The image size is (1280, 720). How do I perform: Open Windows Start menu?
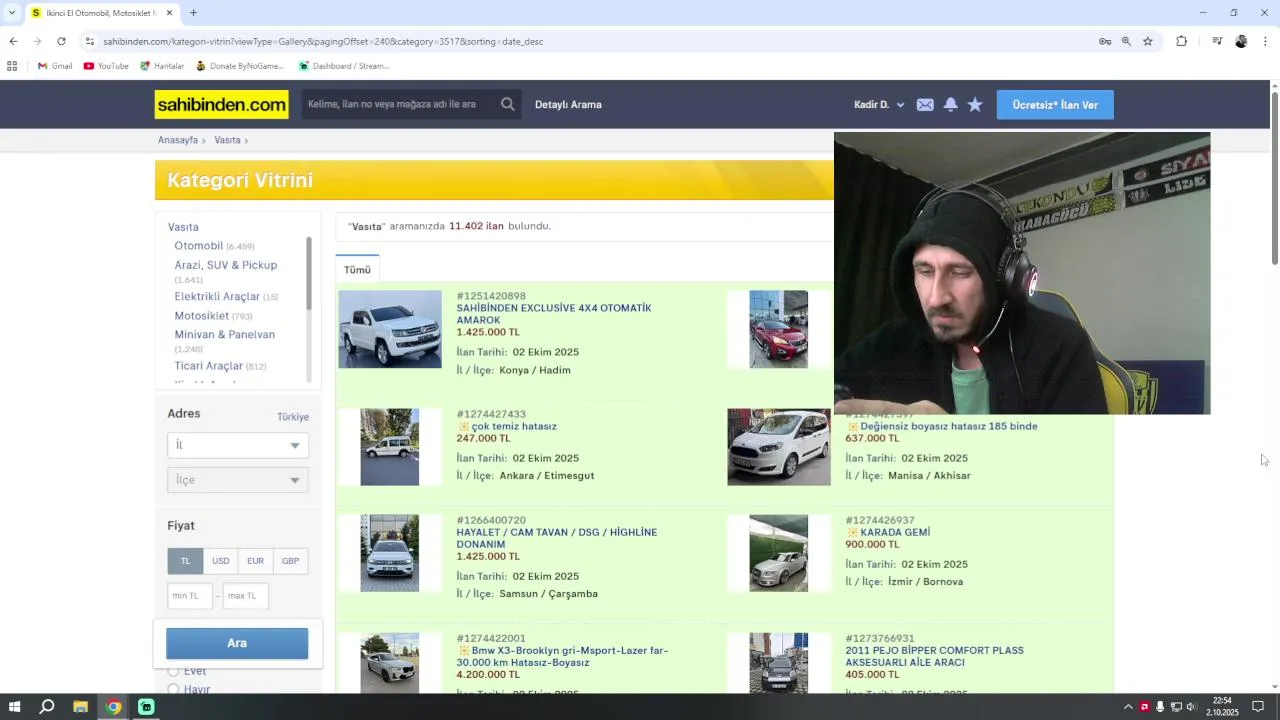click(14, 707)
